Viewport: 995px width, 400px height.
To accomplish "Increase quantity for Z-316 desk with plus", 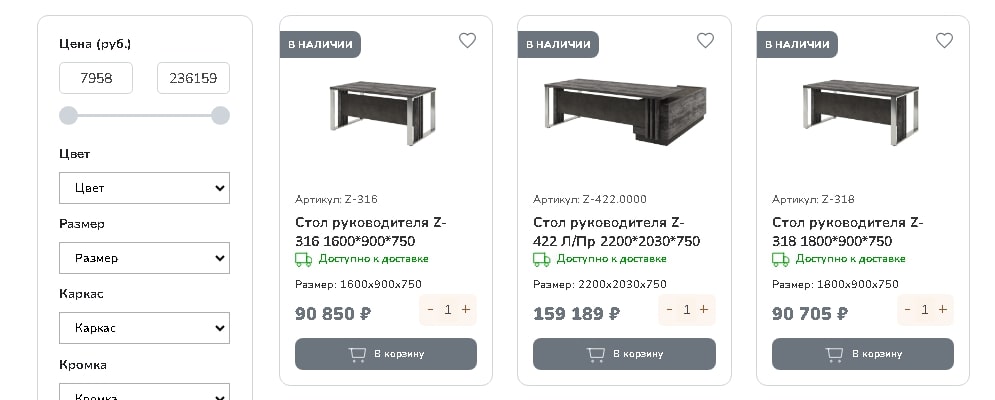I will pyautogui.click(x=465, y=309).
